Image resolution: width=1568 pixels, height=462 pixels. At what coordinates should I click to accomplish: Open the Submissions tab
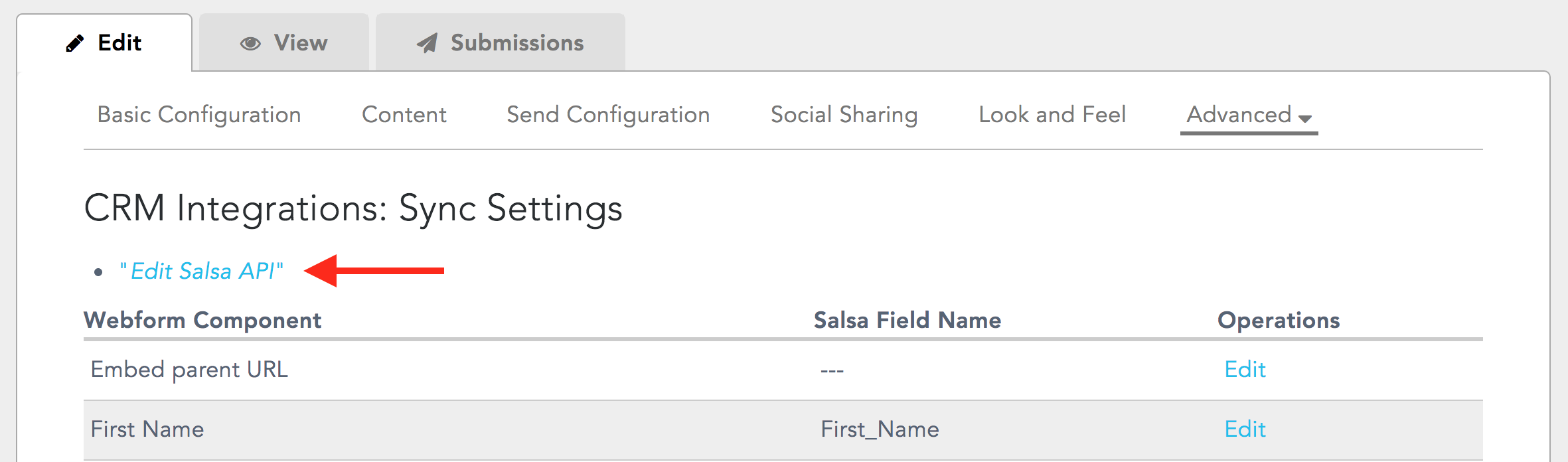pyautogui.click(x=501, y=42)
